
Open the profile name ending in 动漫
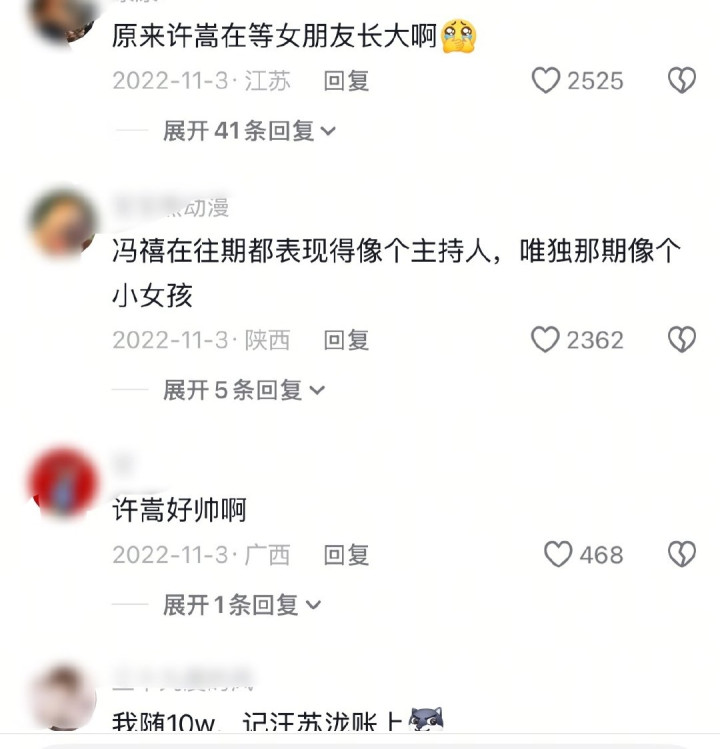171,208
